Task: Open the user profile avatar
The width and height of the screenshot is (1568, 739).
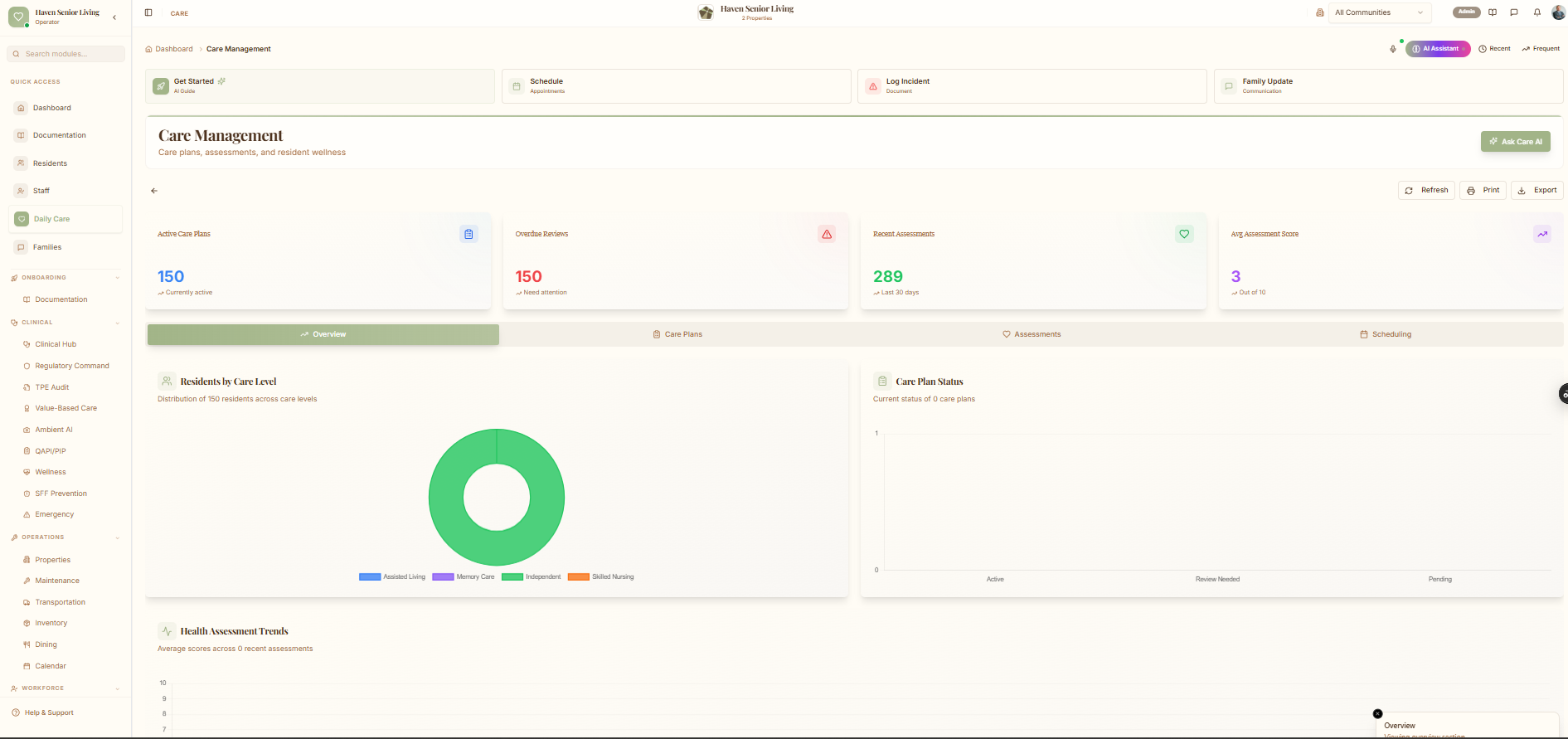Action: point(1558,12)
